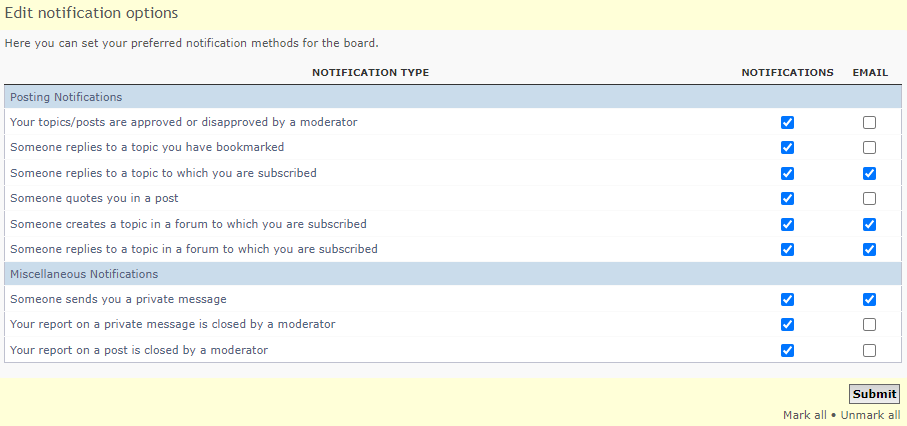Uncheck notifications for new topics in subscribed forum
This screenshot has height=426, width=907.
pos(787,224)
